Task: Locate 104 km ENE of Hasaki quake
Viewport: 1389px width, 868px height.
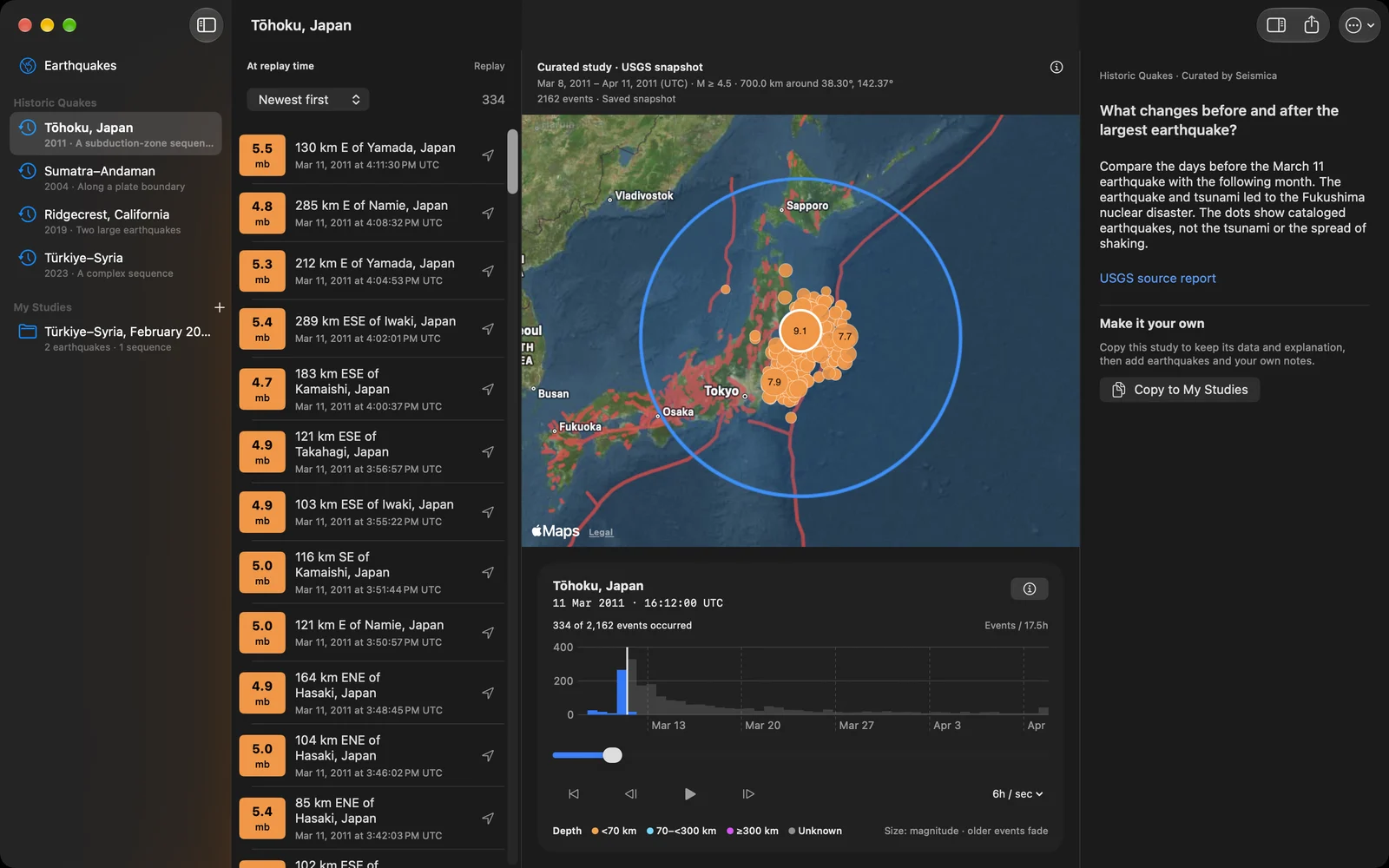Action: [488, 756]
